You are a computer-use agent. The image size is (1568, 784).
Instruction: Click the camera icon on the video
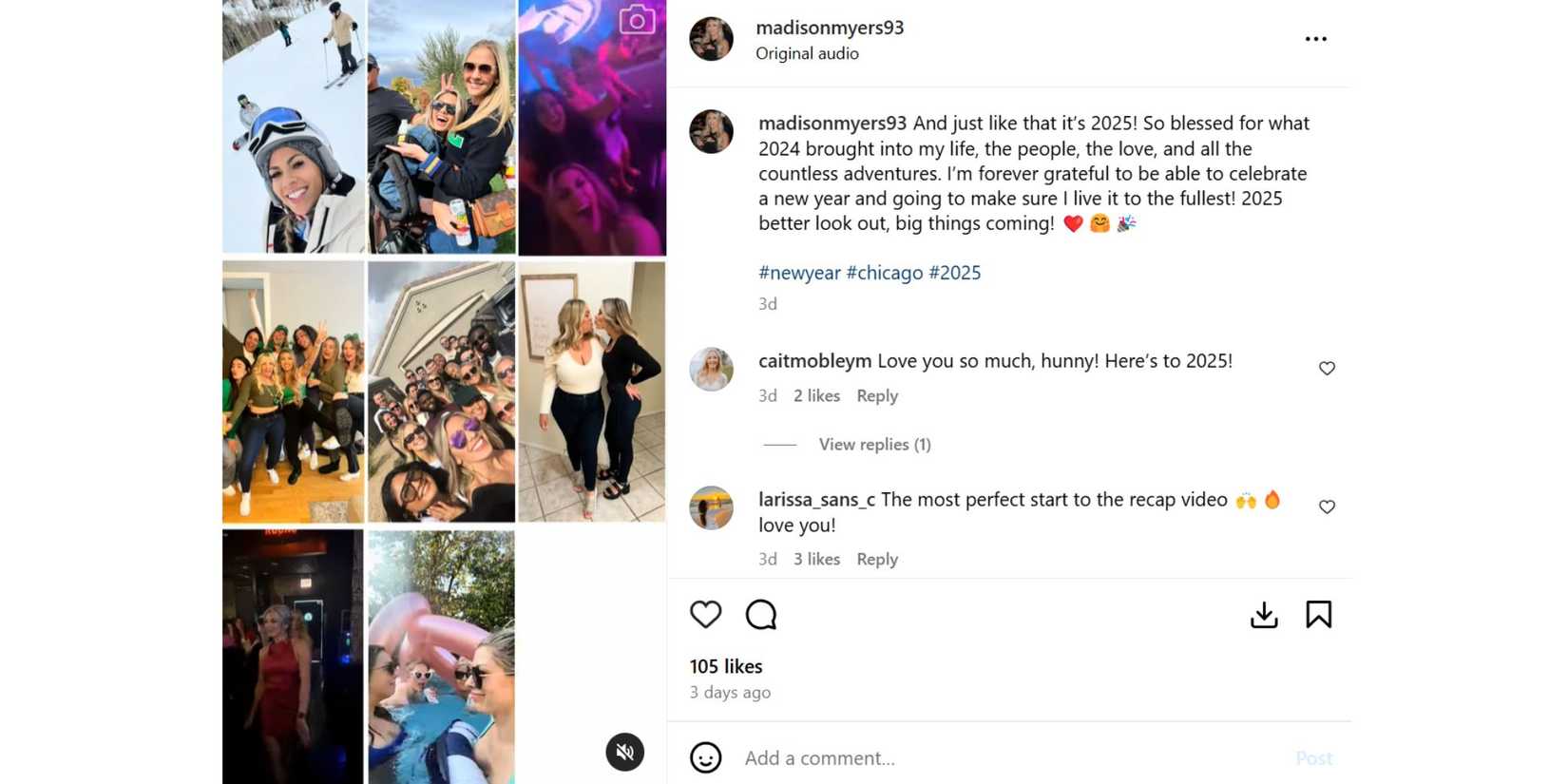[x=635, y=17]
